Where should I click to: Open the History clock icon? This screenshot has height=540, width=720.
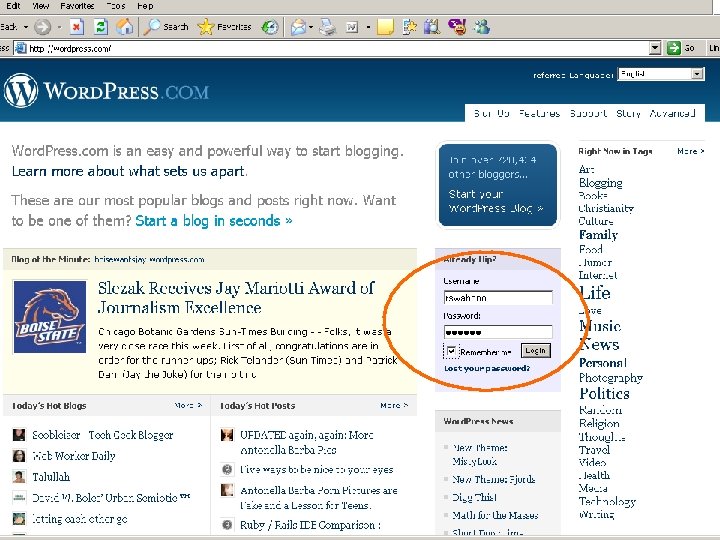pos(270,27)
